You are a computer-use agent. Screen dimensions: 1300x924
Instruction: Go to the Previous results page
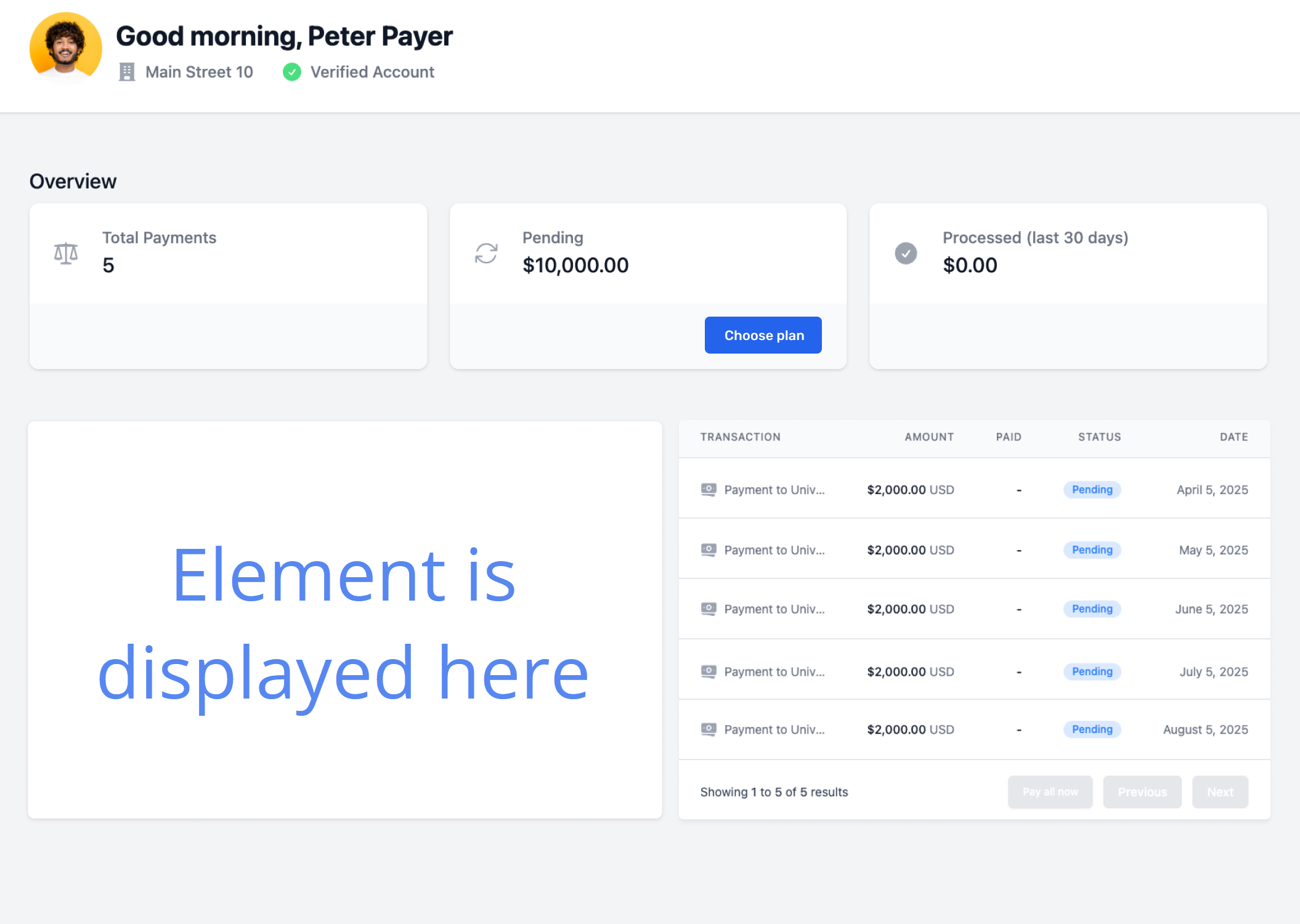coord(1142,792)
